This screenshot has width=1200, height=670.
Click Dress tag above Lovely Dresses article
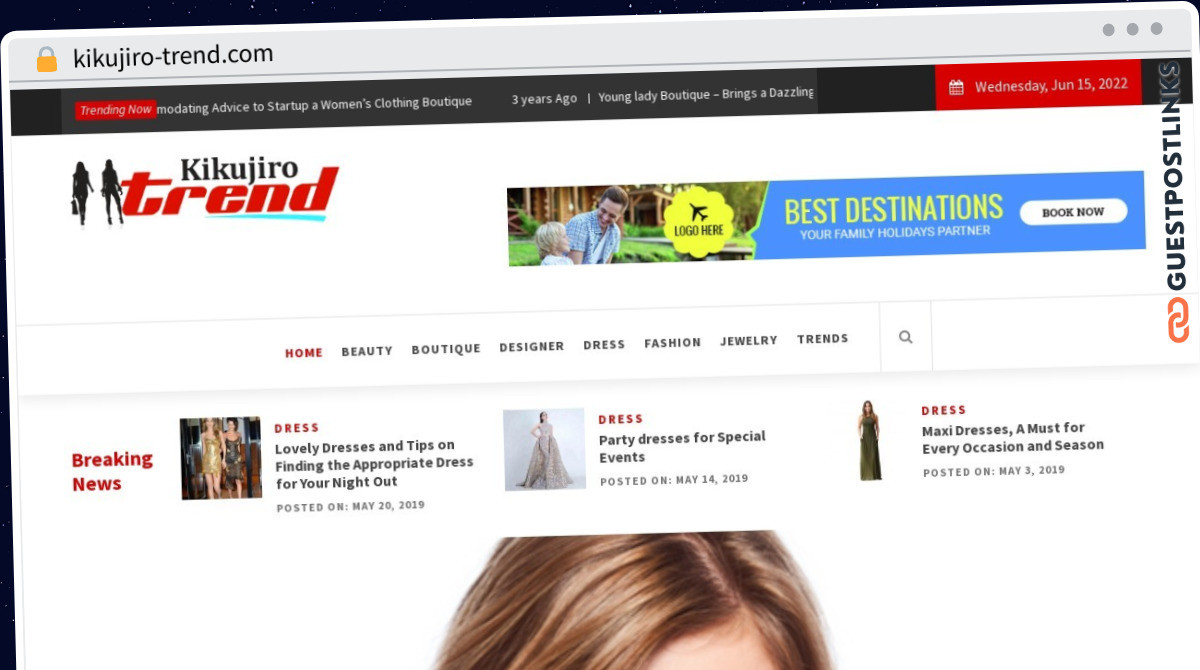coord(297,428)
